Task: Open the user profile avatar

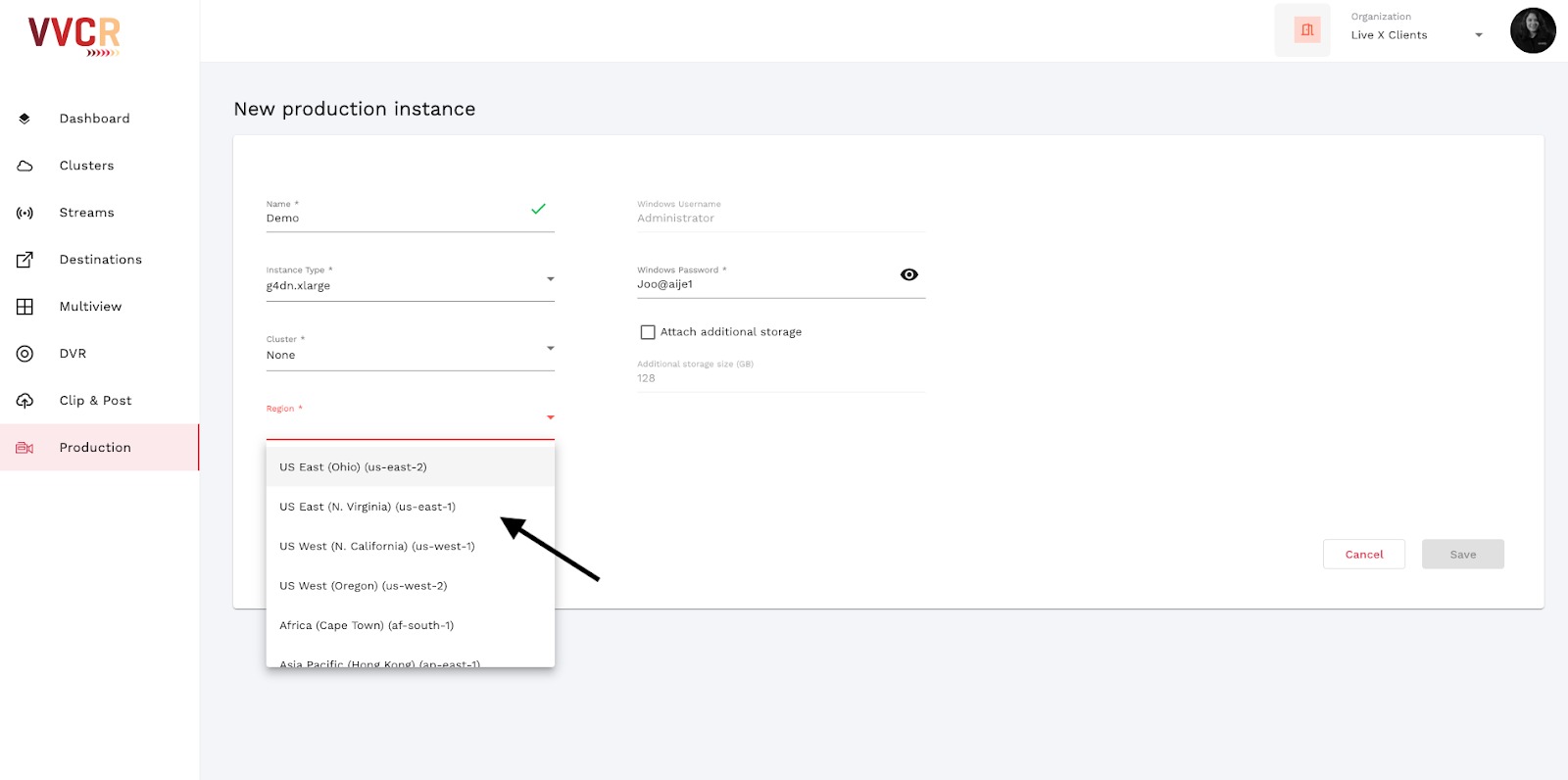Action: tap(1533, 30)
